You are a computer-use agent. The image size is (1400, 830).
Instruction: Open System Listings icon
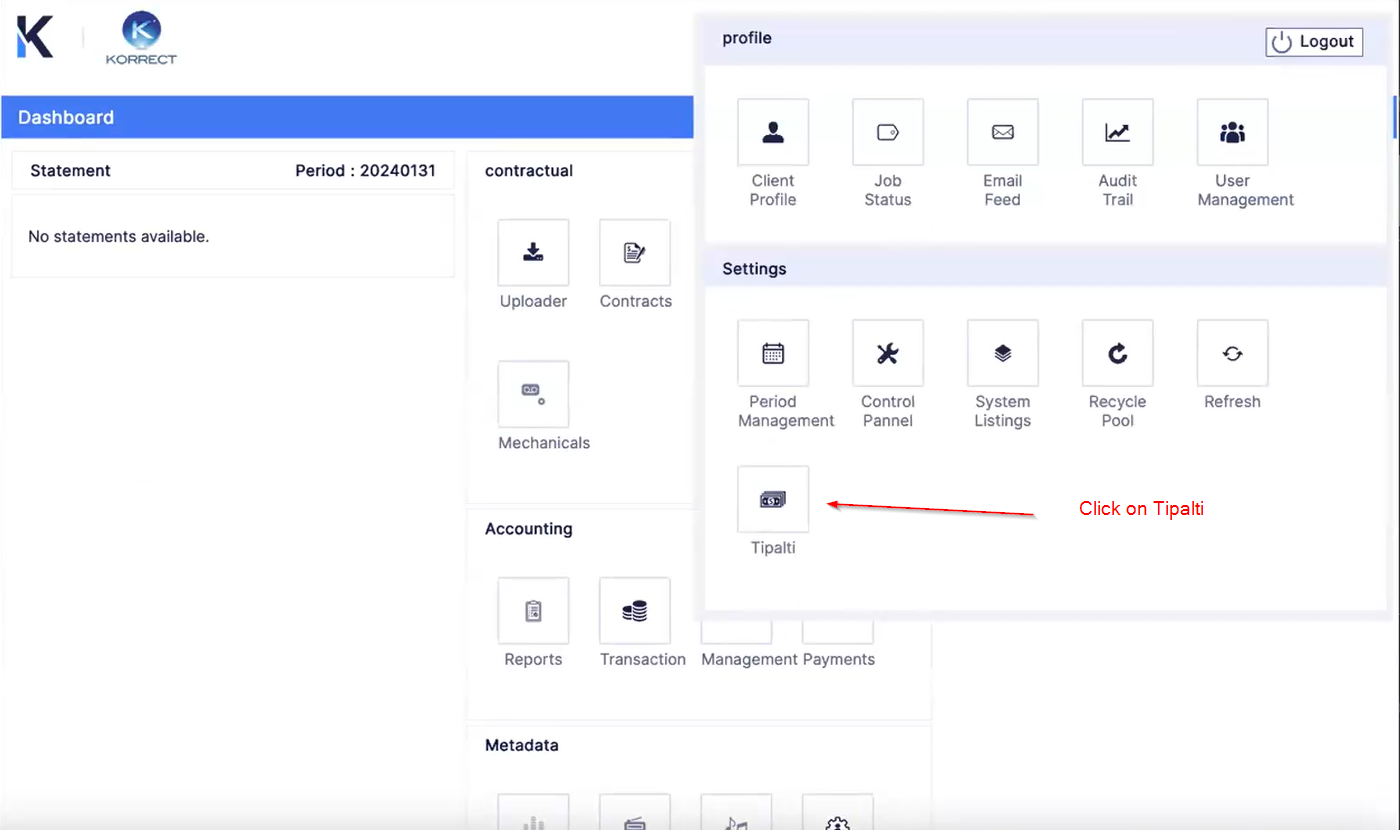click(1002, 353)
